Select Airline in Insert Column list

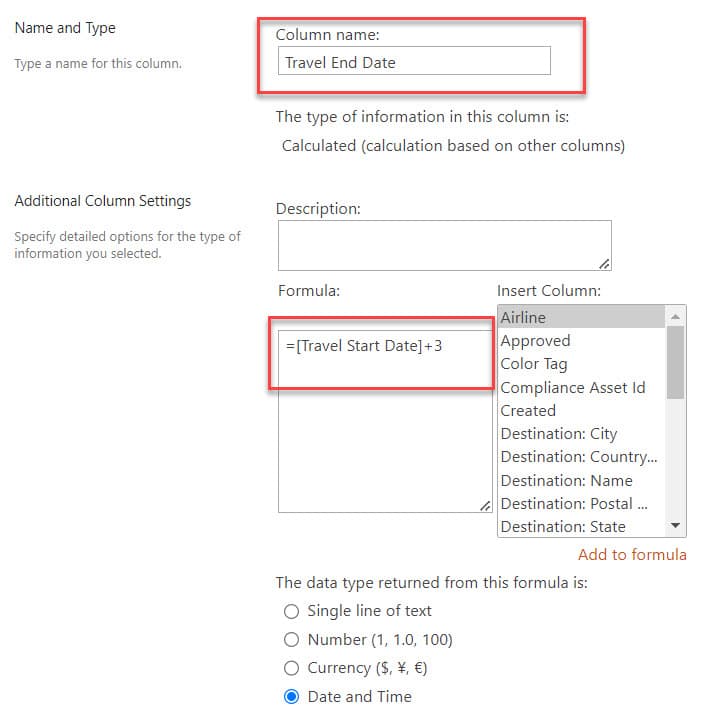[x=582, y=317]
